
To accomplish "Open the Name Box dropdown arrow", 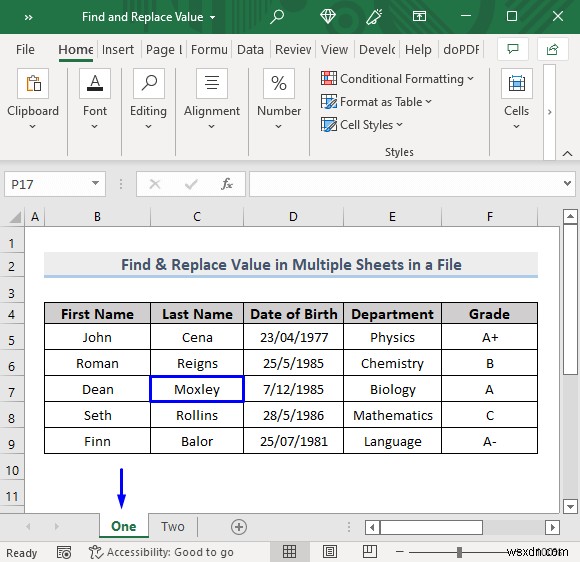I will (x=95, y=183).
